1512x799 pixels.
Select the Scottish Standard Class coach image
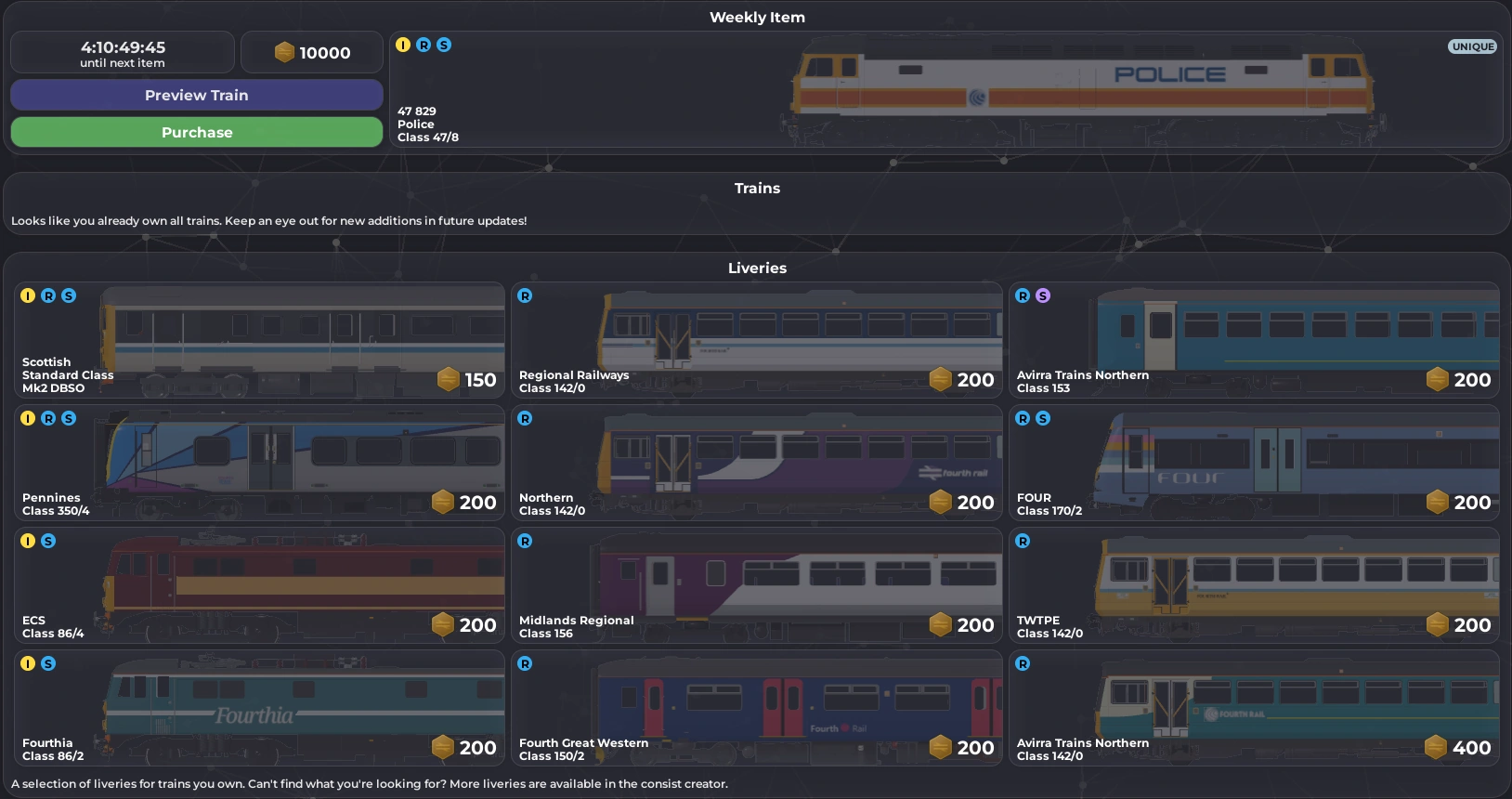pyautogui.click(x=302, y=340)
